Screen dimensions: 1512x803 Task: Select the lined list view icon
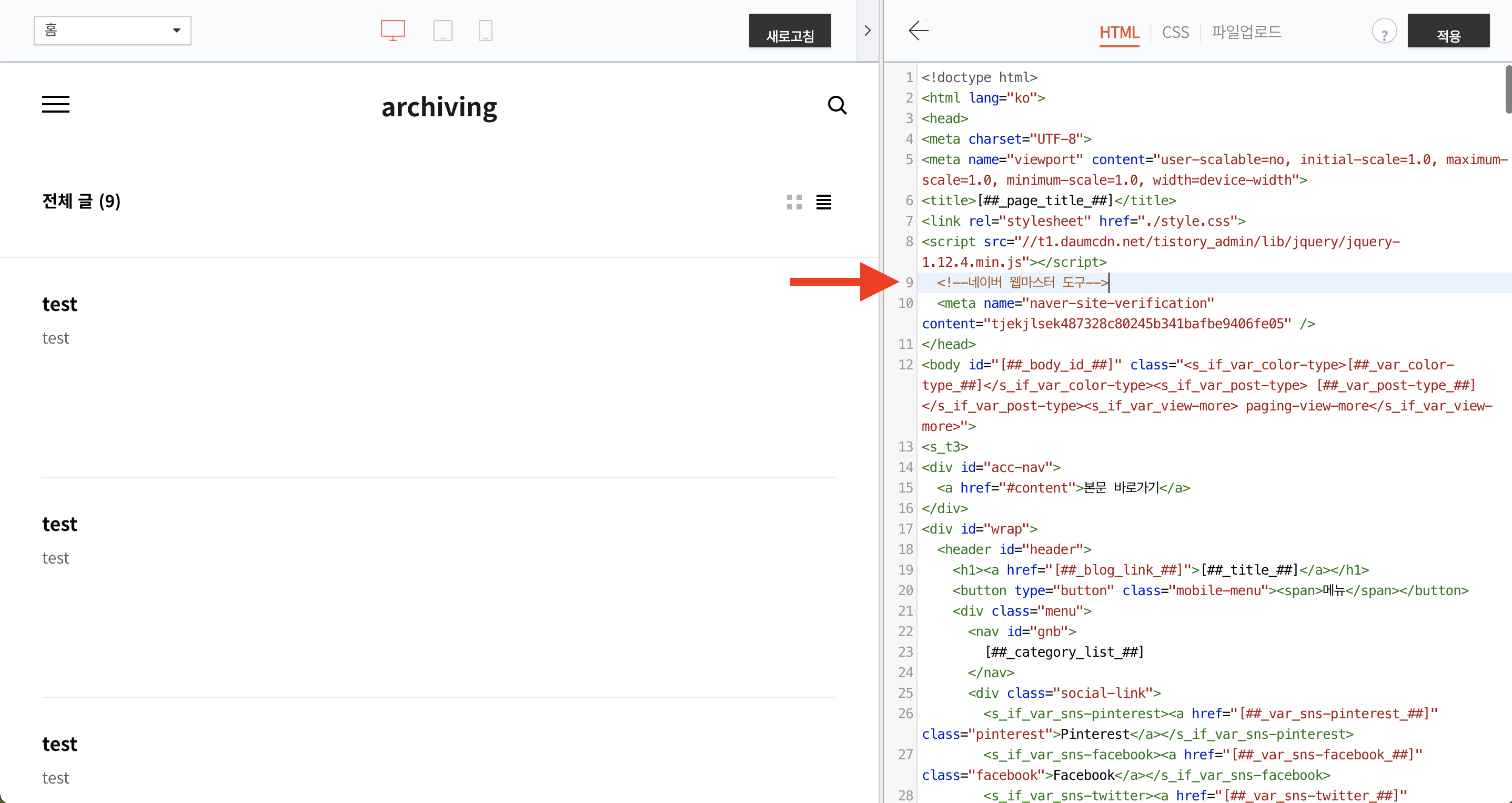[x=823, y=202]
